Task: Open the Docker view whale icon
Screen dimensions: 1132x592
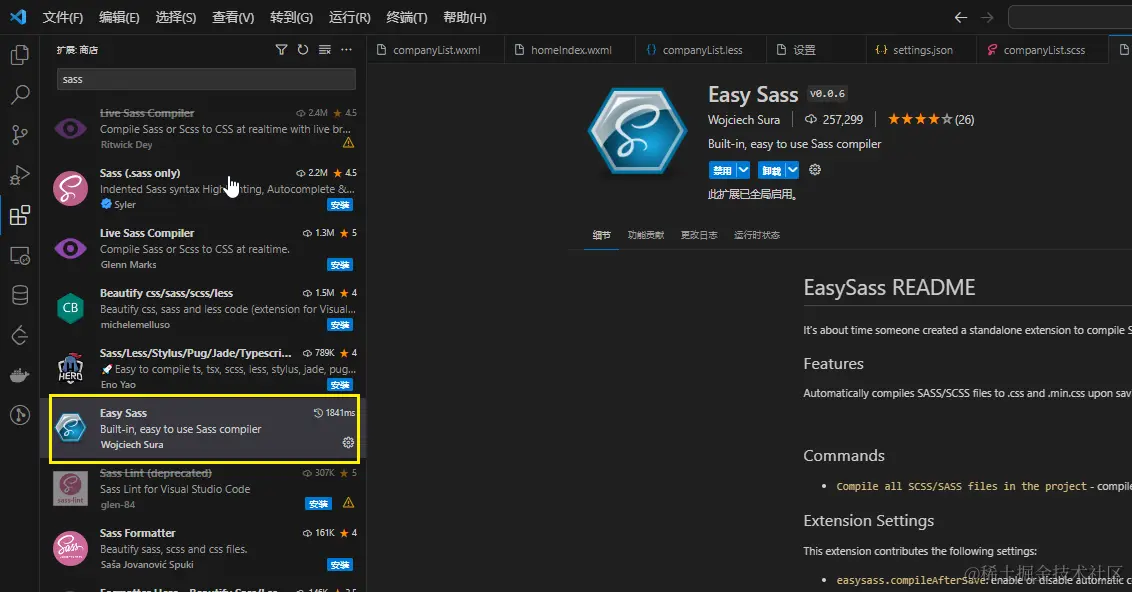Action: tap(19, 375)
